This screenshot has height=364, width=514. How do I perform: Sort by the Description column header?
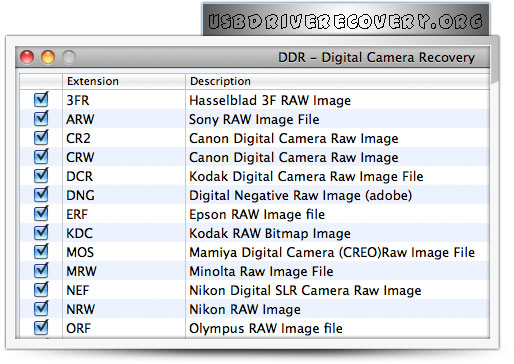pyautogui.click(x=337, y=81)
